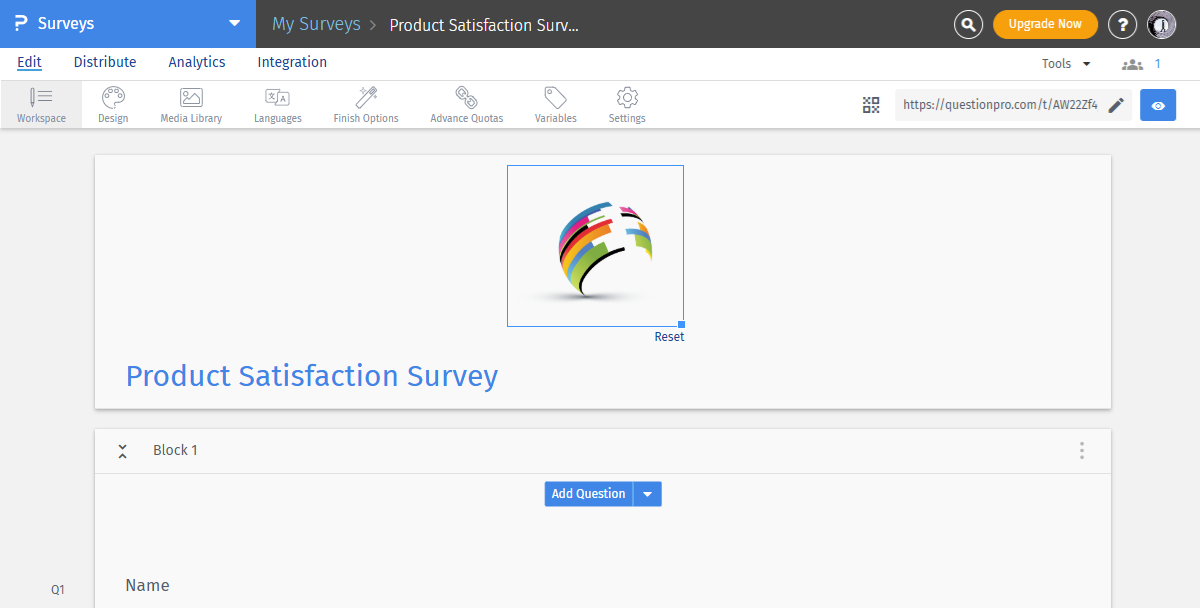
Task: Expand the Add Question dropdown arrow
Action: tap(647, 493)
